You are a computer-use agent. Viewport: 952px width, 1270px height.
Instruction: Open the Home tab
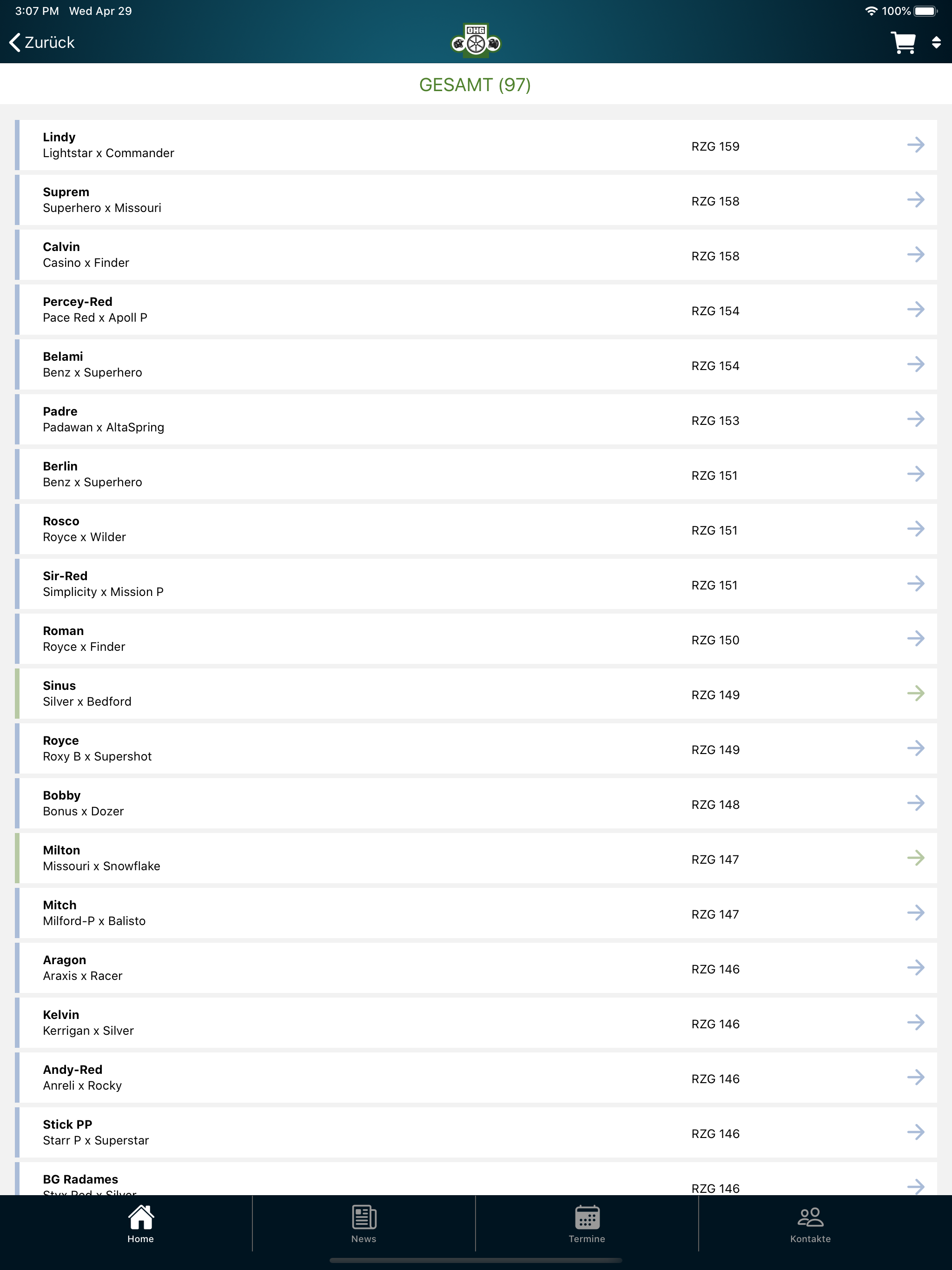pyautogui.click(x=141, y=1224)
